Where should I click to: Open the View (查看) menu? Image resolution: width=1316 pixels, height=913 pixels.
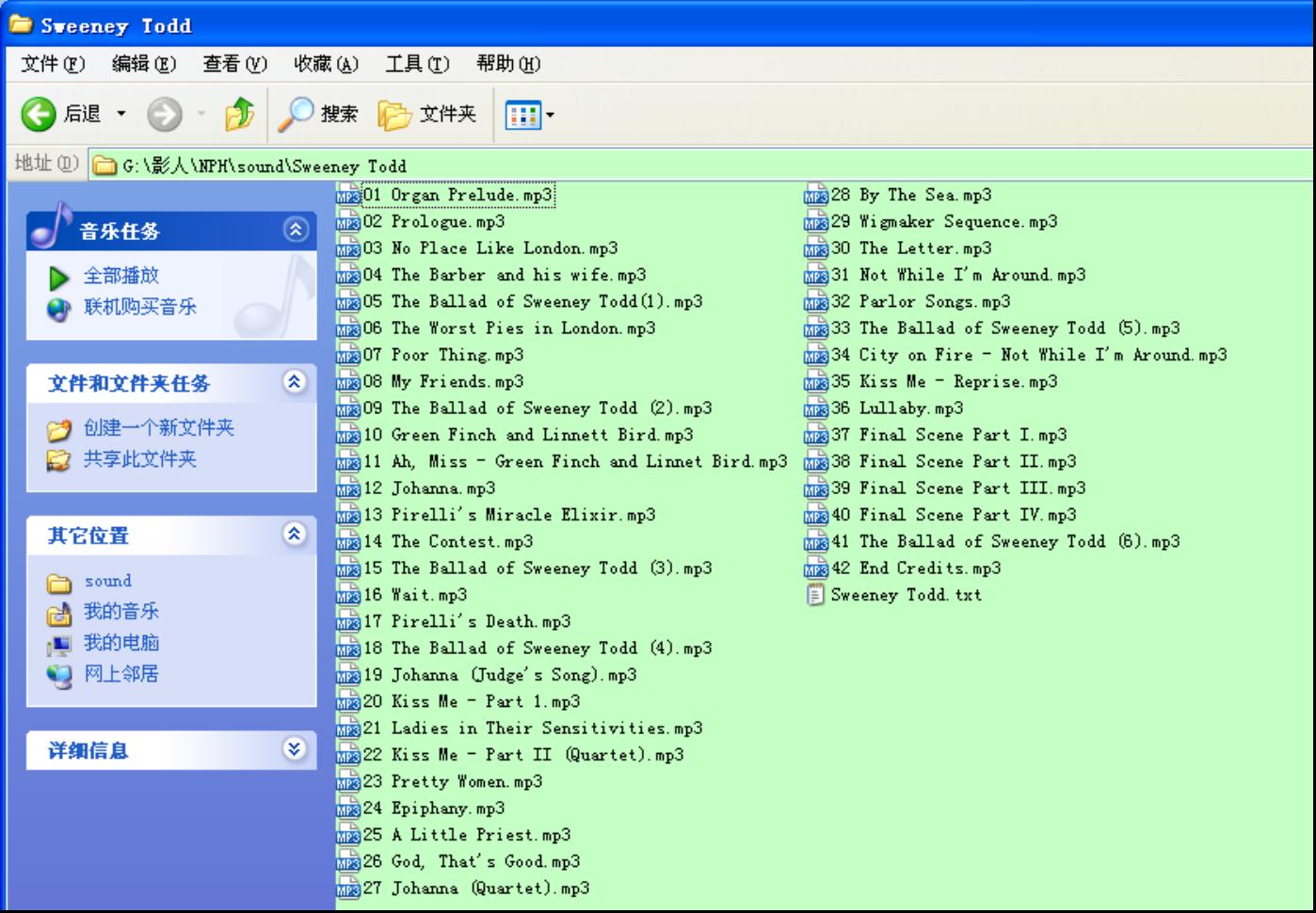pos(235,64)
